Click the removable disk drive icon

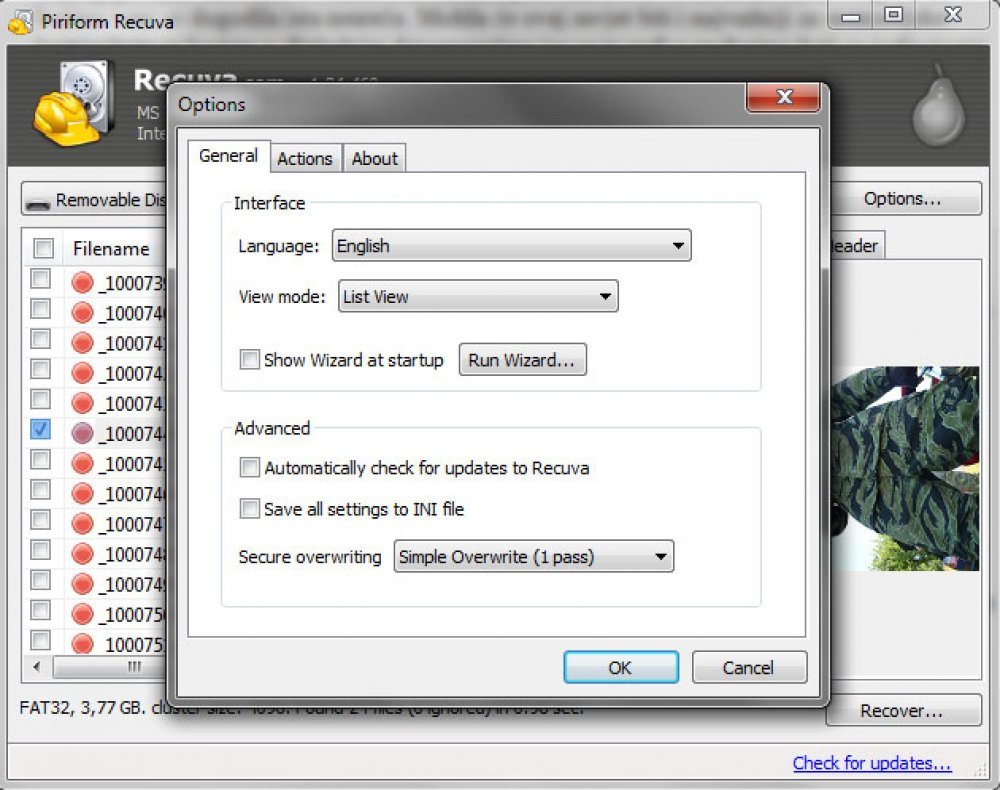pos(38,203)
